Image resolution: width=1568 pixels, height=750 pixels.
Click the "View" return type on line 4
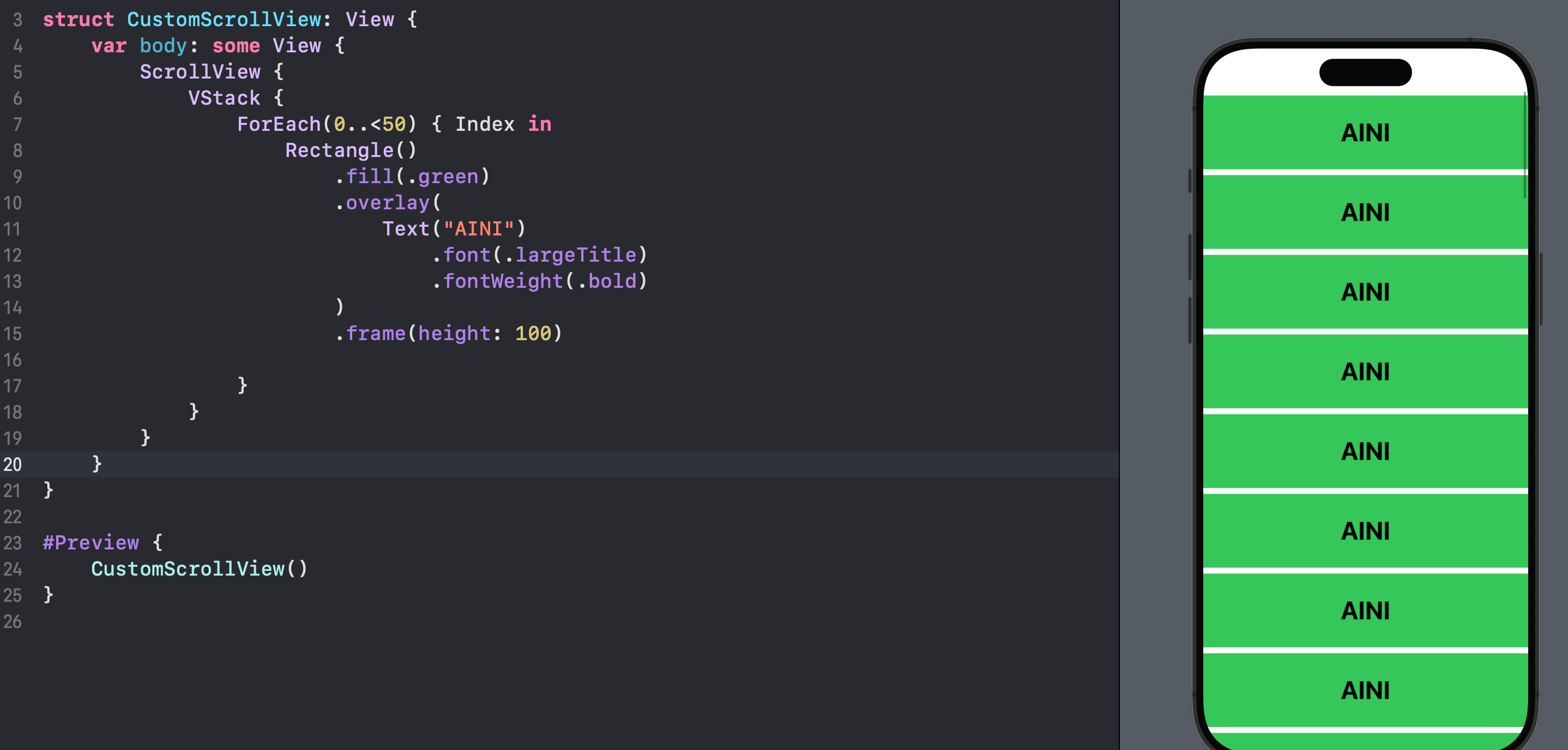point(297,46)
